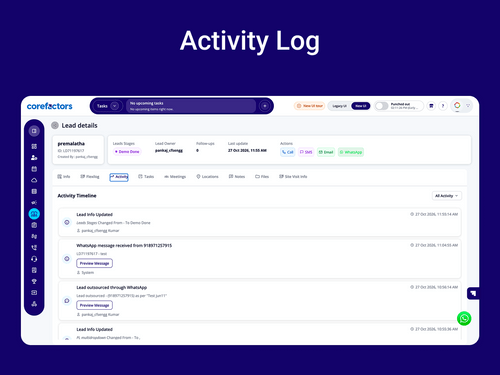Click the Email action button
500x375 pixels.
[326, 152]
